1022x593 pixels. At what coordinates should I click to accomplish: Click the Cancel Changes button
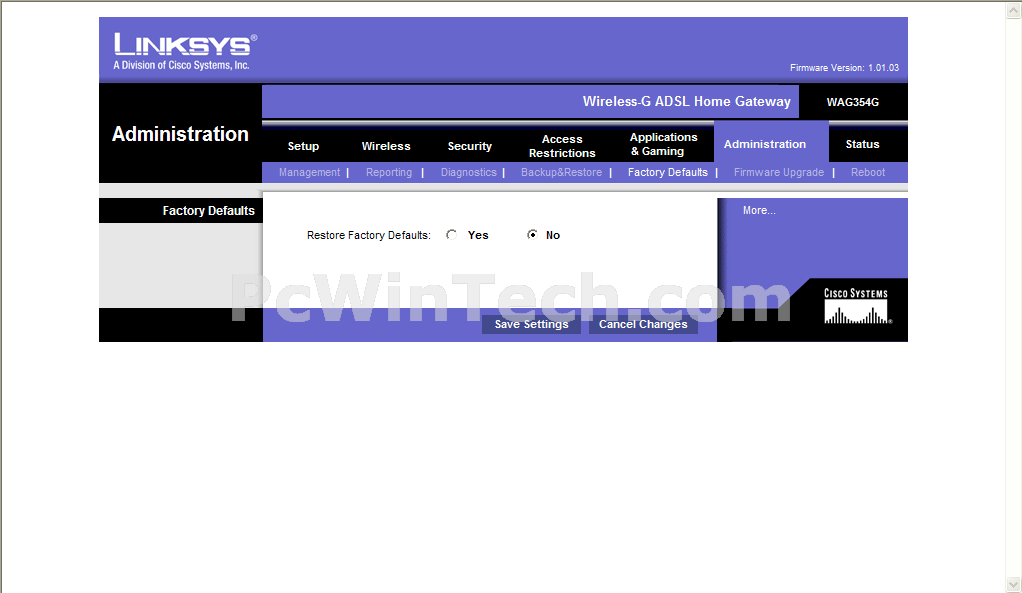pyautogui.click(x=643, y=324)
